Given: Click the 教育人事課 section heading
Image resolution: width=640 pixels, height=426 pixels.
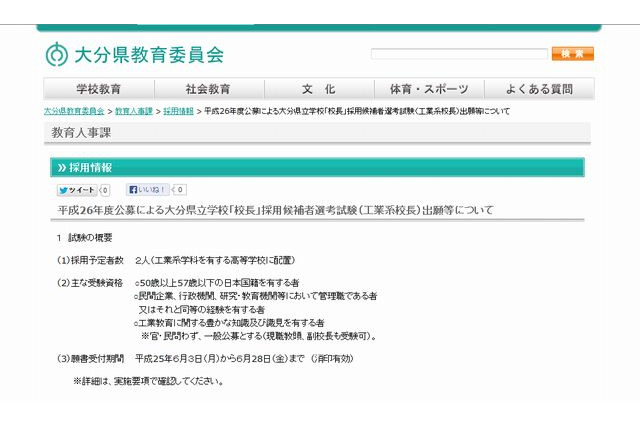Looking at the screenshot, I should [81, 133].
